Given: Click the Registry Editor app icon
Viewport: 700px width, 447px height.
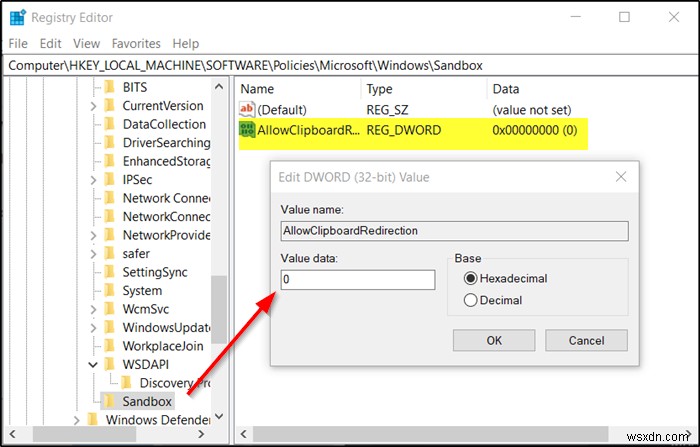Looking at the screenshot, I should (x=18, y=17).
